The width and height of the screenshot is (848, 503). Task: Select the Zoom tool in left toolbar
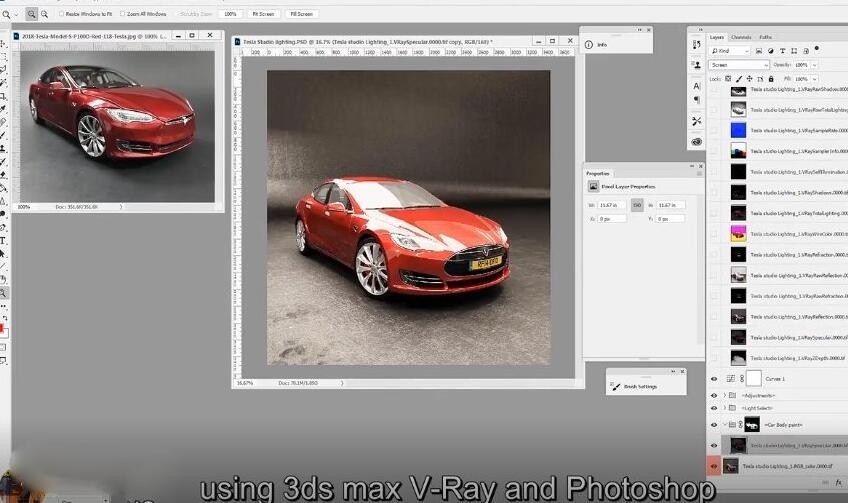[x=3, y=293]
